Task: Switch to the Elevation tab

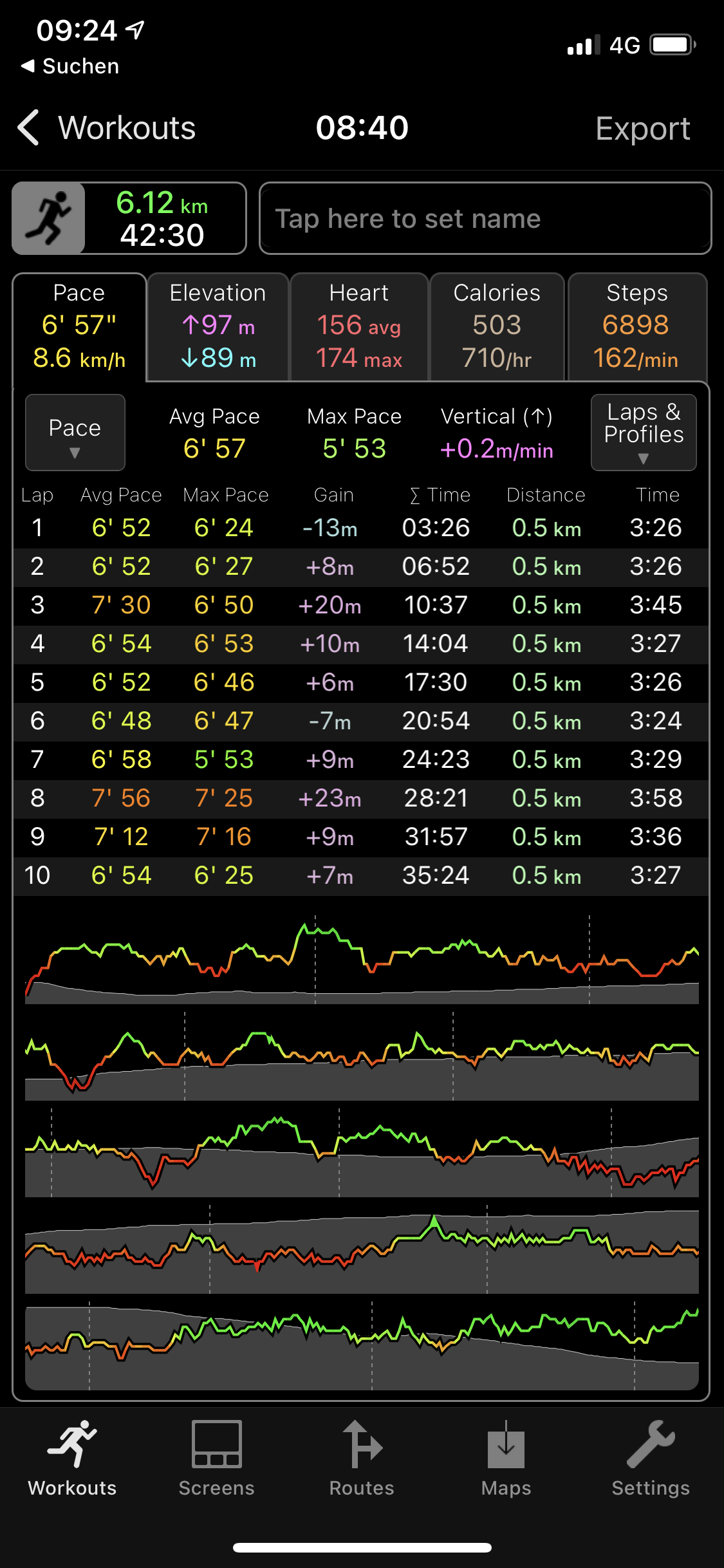Action: coord(218,326)
